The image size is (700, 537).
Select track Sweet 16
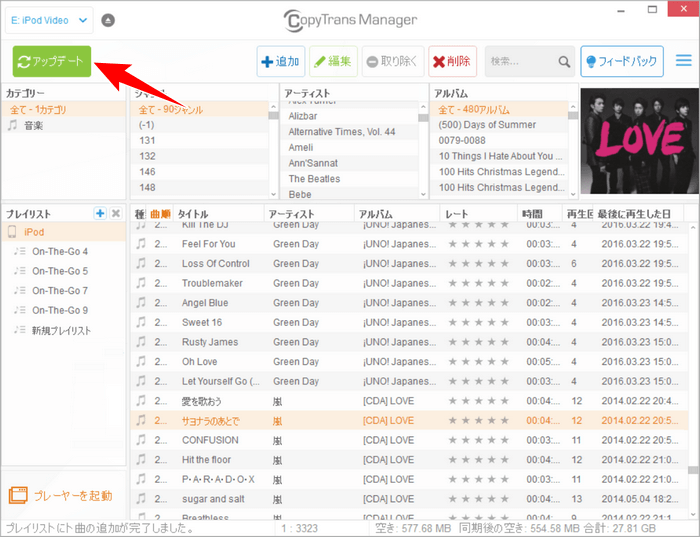pyautogui.click(x=409, y=323)
